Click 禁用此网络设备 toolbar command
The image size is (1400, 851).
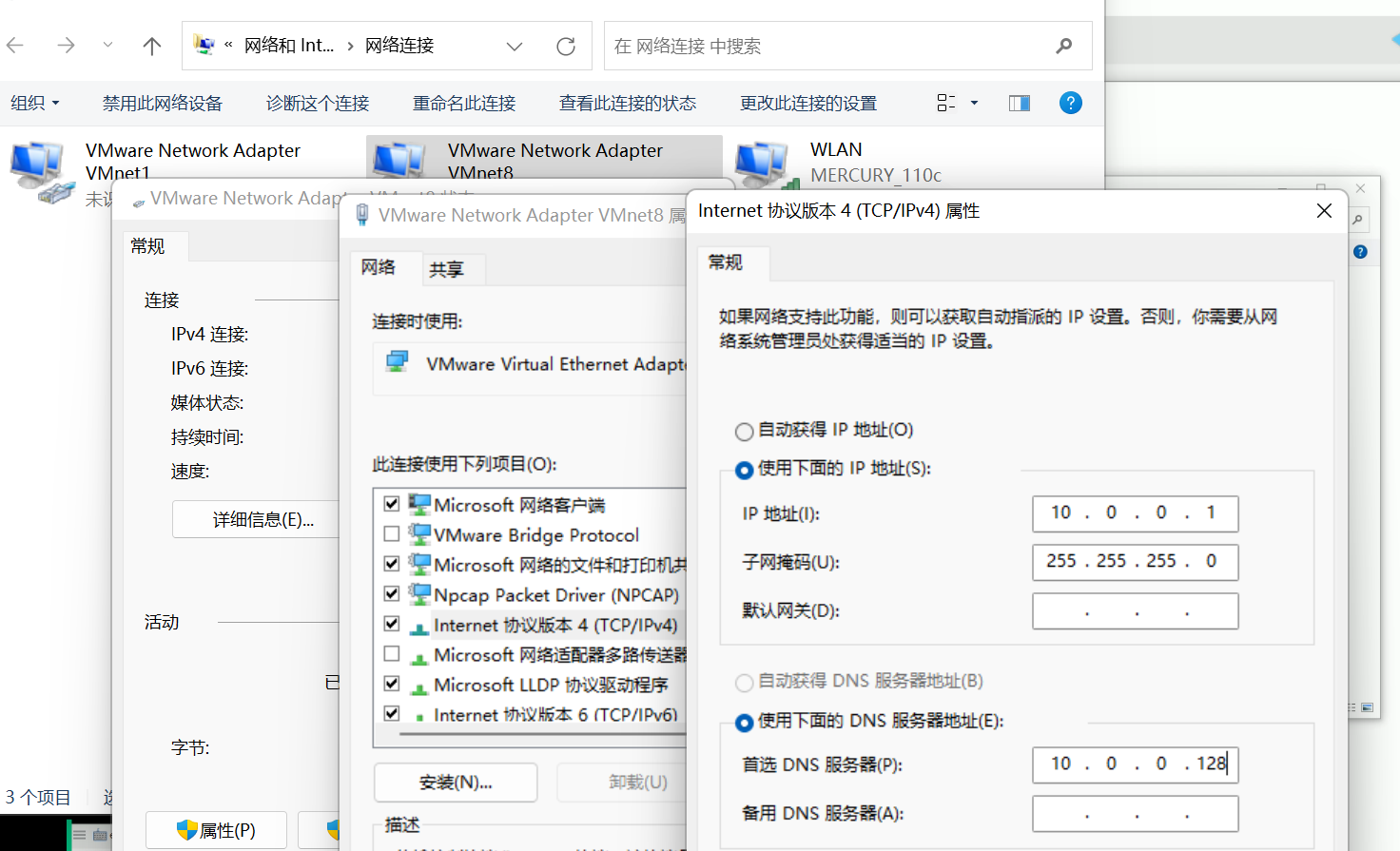(163, 103)
